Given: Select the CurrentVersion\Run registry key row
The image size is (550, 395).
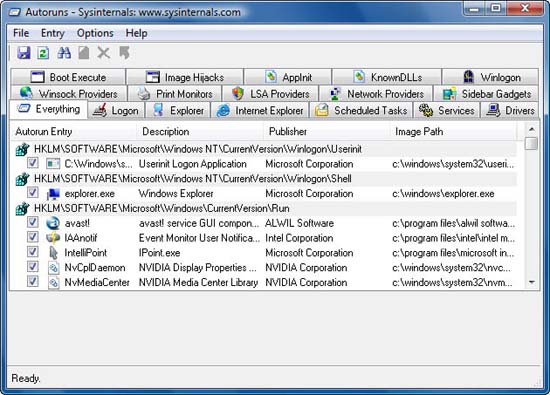Looking at the screenshot, I should 265,209.
